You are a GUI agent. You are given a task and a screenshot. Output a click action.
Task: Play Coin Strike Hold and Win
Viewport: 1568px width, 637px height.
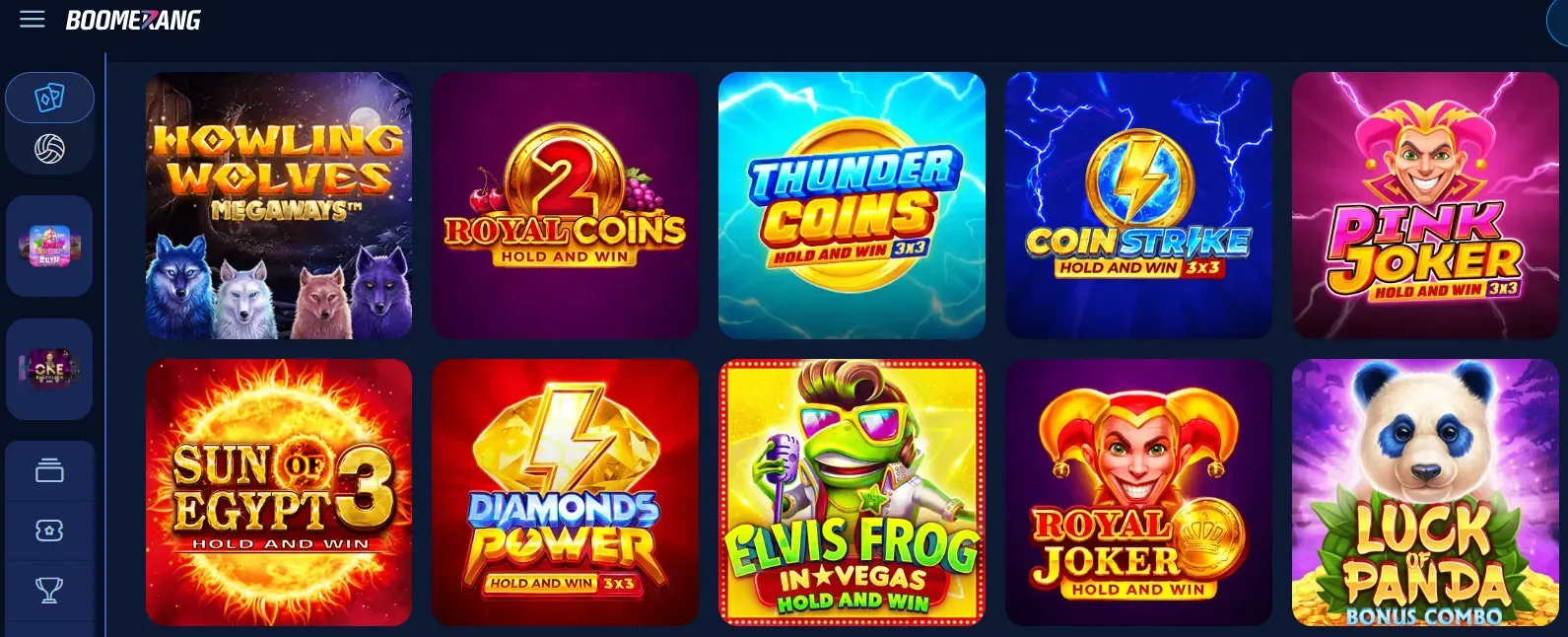(x=1138, y=205)
